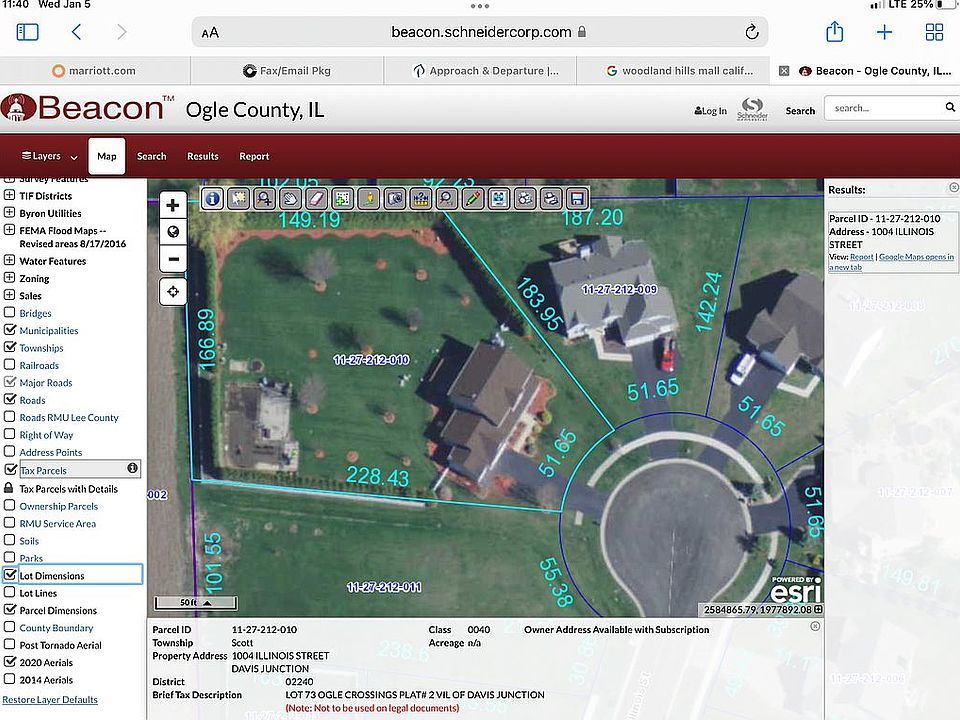Viewport: 960px width, 720px height.
Task: Enable the Address Points layer
Action: click(10, 451)
